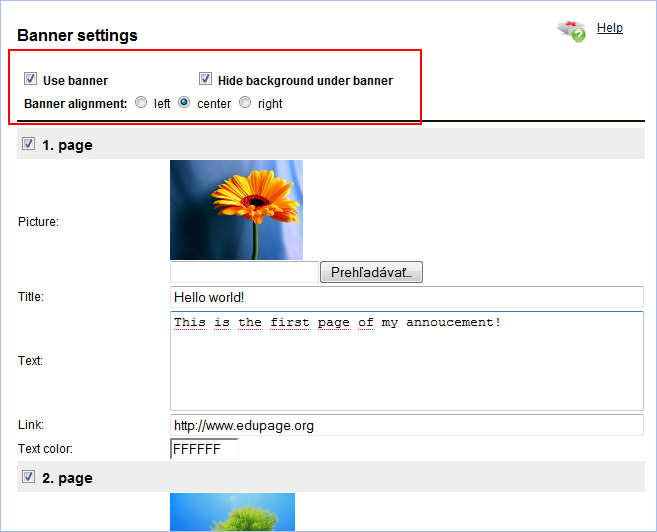Click the Link field with edupage.org URL

coord(407,425)
